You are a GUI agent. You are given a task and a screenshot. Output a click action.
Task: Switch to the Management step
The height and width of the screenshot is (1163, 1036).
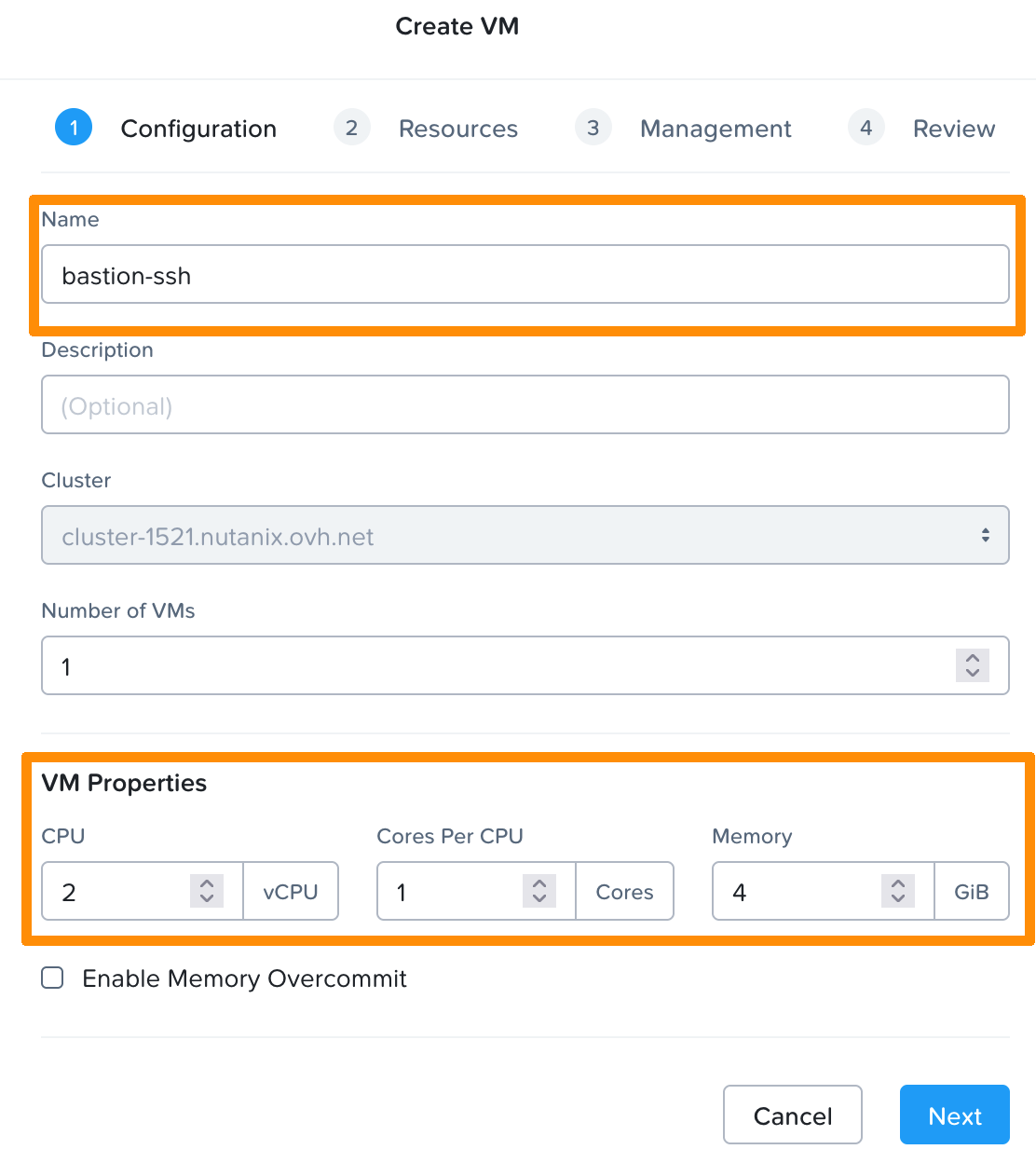coord(715,129)
